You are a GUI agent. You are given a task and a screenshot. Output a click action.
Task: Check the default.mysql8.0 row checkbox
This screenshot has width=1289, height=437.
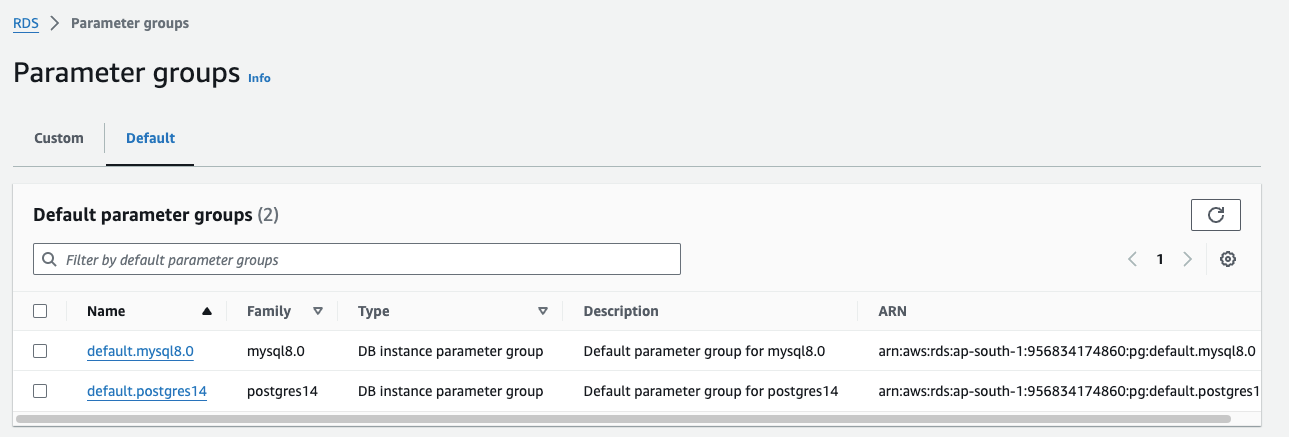pyautogui.click(x=40, y=351)
